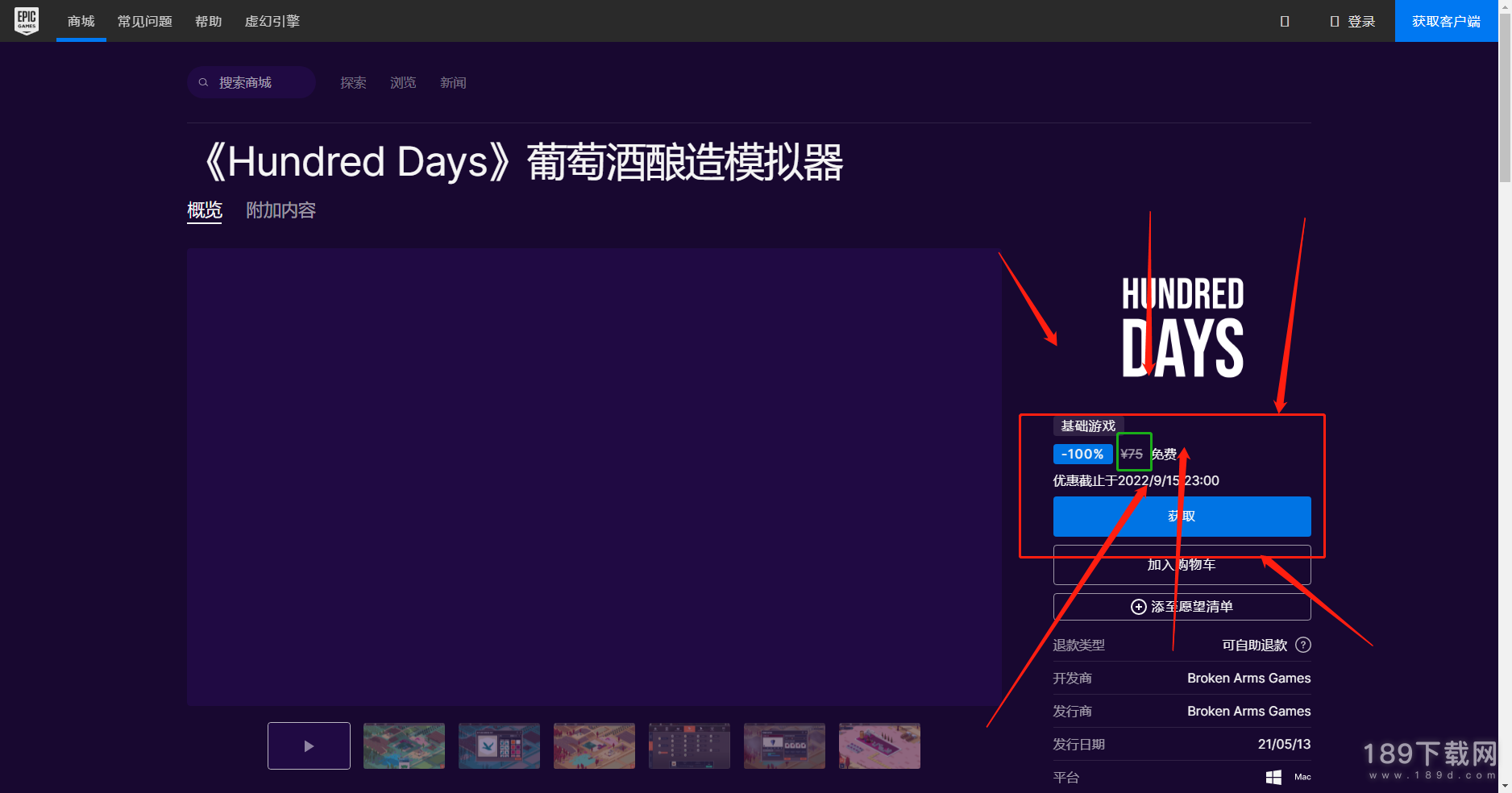The height and width of the screenshot is (793, 1512).
Task: Click the main video preview area
Action: pos(594,477)
